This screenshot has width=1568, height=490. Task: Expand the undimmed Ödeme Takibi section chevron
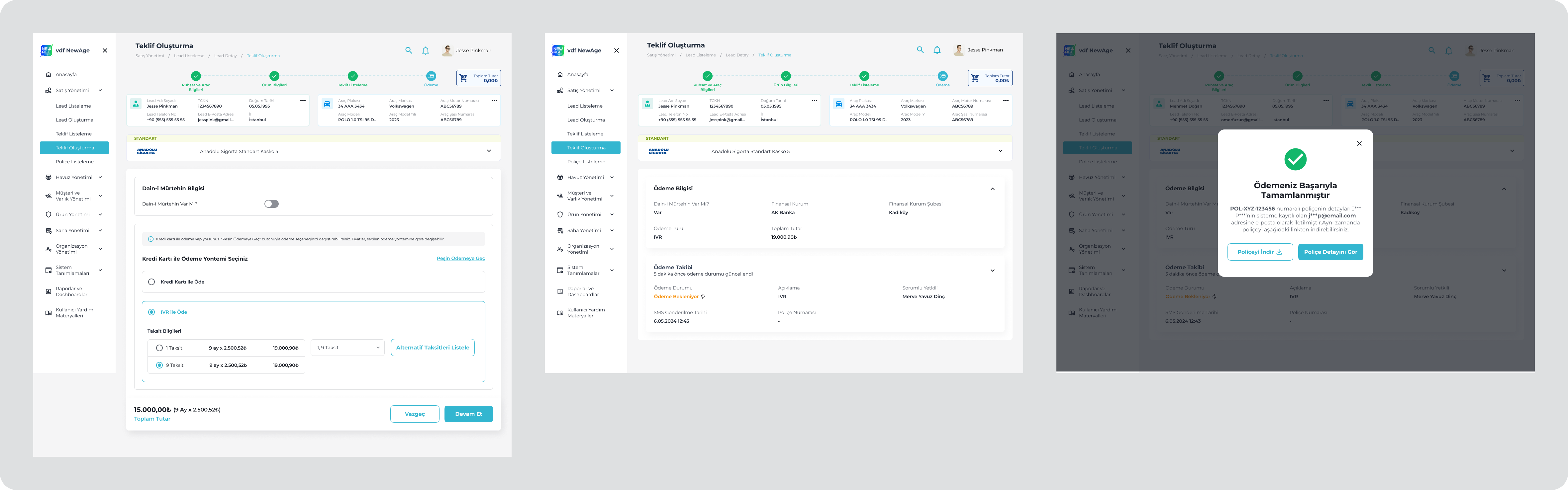click(992, 271)
